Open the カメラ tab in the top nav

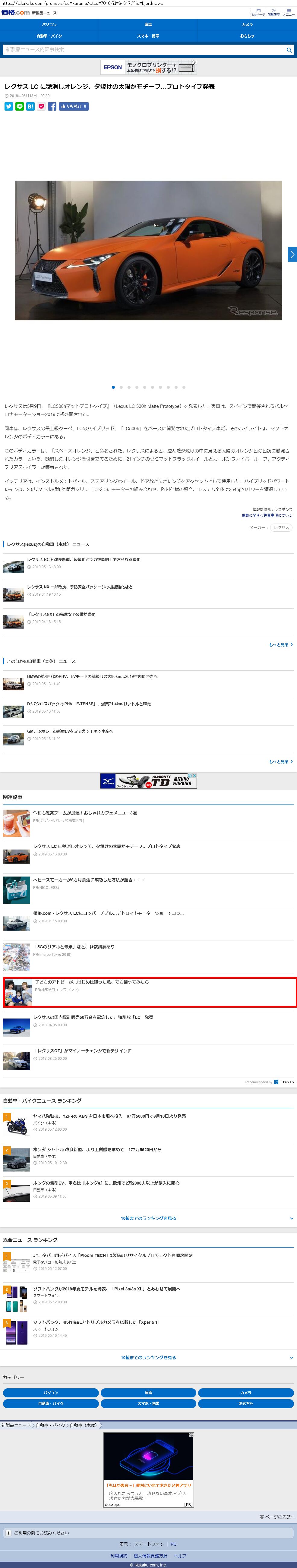(x=247, y=25)
